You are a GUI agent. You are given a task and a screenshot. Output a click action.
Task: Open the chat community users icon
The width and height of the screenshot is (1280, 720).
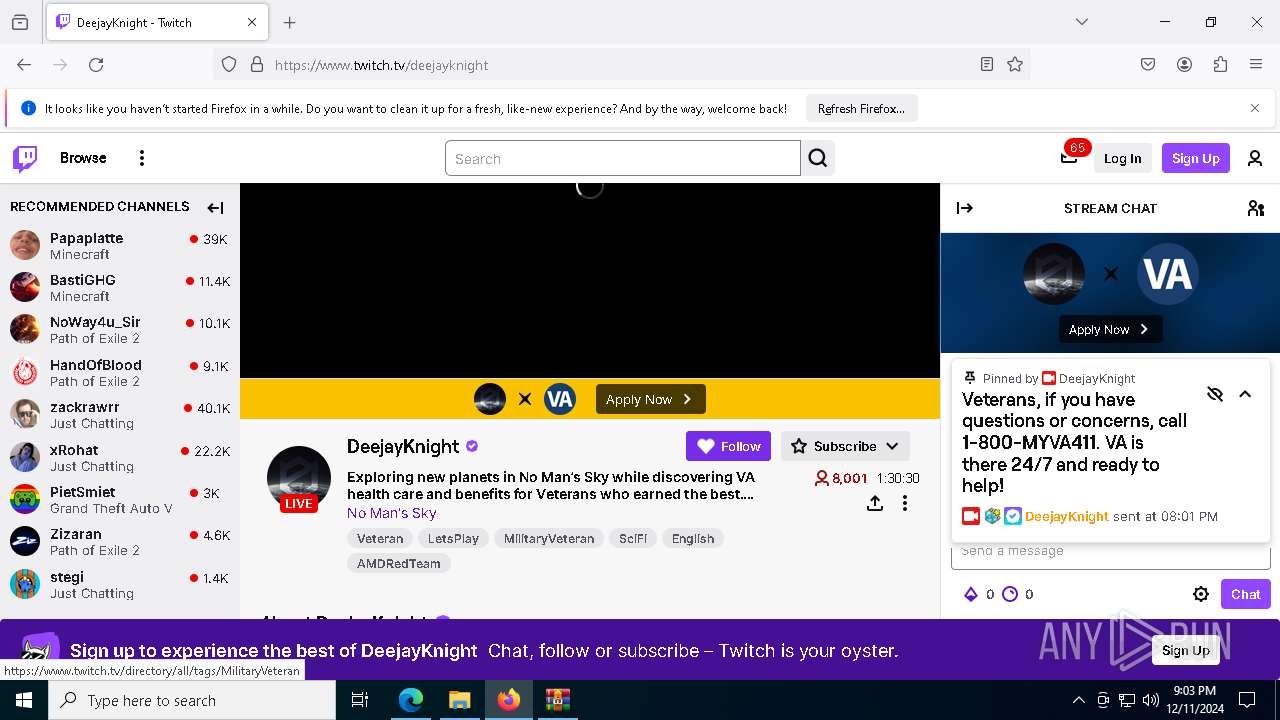pos(1256,208)
